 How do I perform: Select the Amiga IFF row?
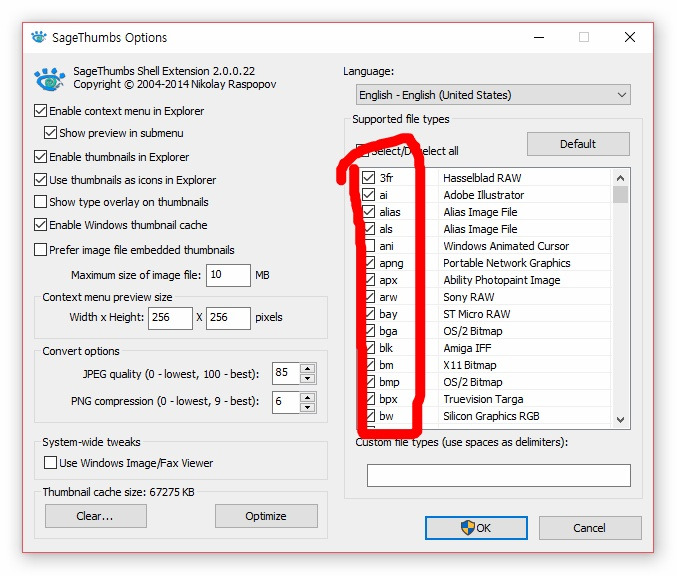467,348
